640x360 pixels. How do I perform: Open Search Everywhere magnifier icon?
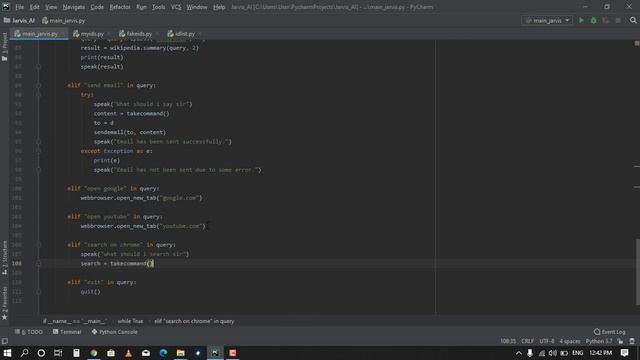point(633,20)
